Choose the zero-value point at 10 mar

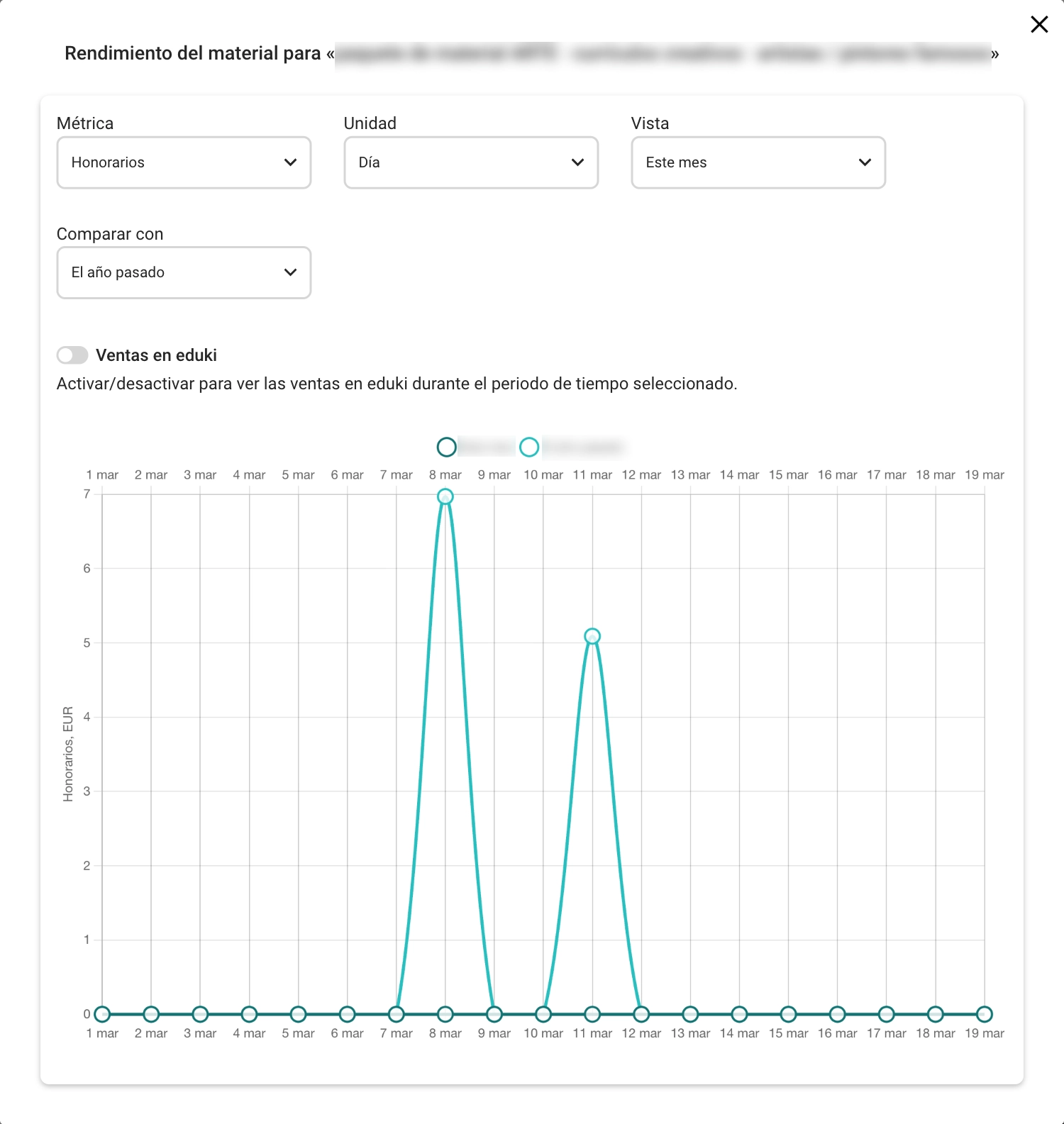click(543, 1014)
